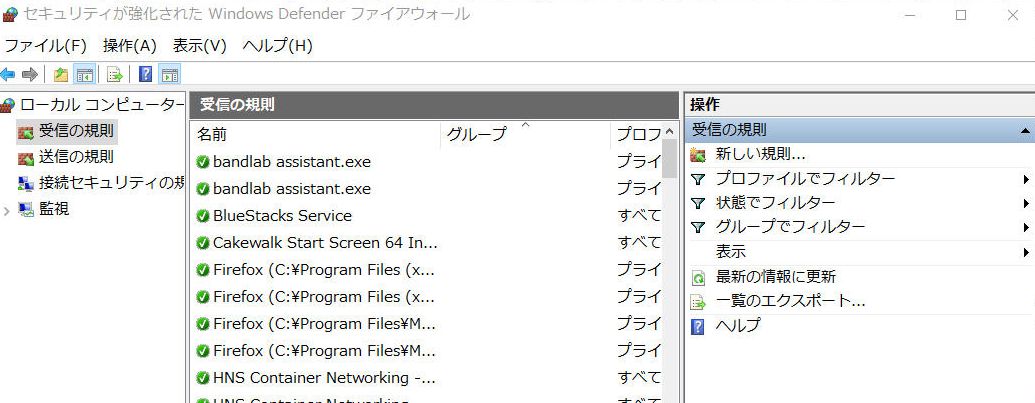Viewport: 1035px width, 403px height.
Task: Sort by the 名前 column header
Action: click(x=316, y=135)
